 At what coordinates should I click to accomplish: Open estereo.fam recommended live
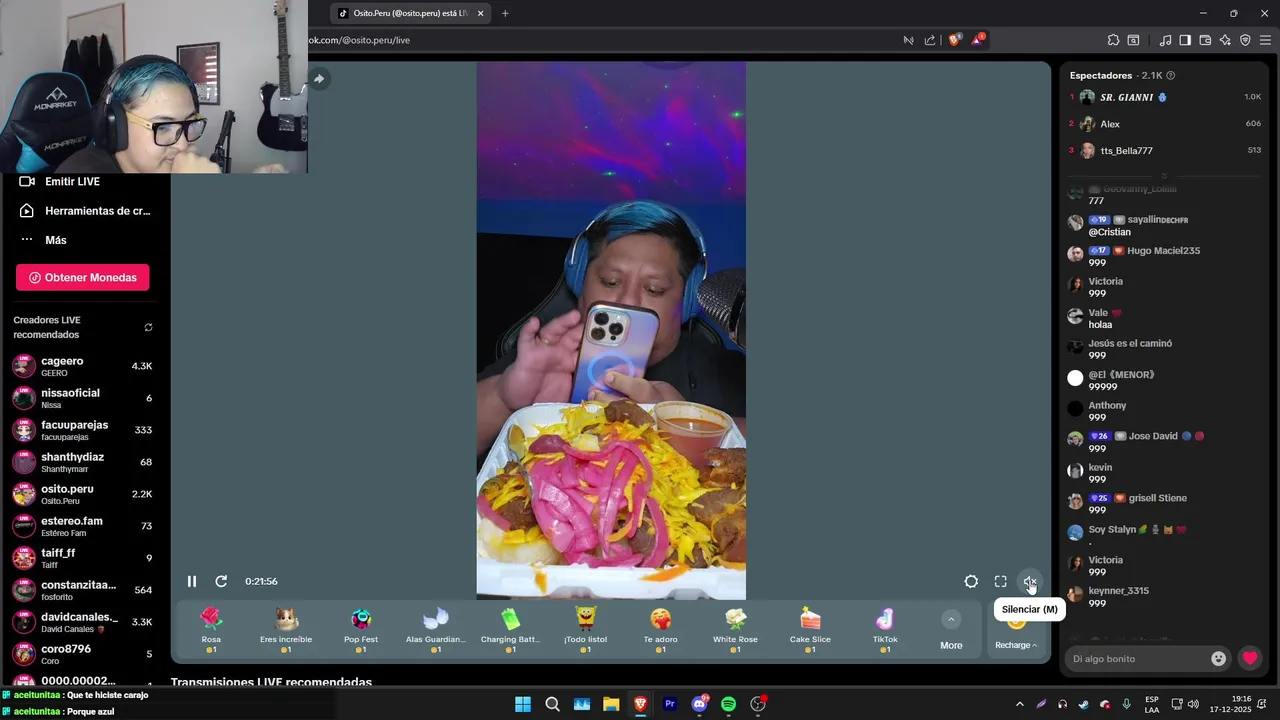[x=82, y=526]
